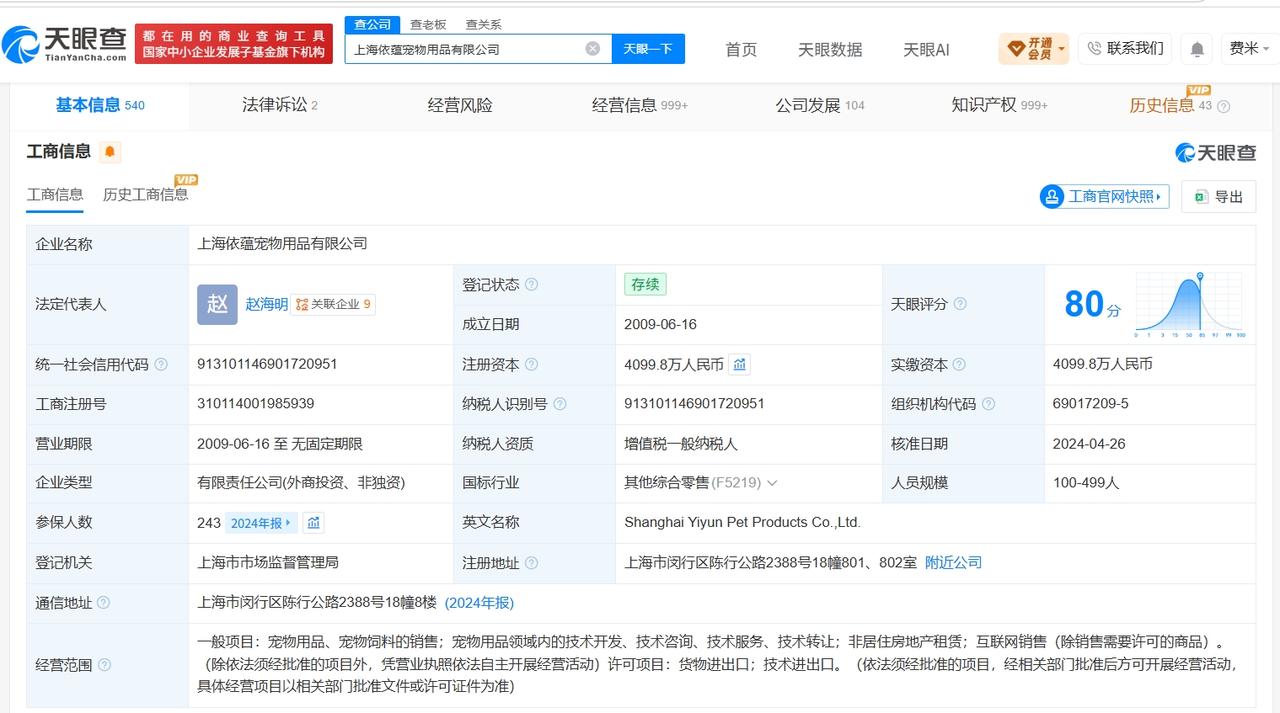Go to 首页 in the top navigation

[741, 49]
